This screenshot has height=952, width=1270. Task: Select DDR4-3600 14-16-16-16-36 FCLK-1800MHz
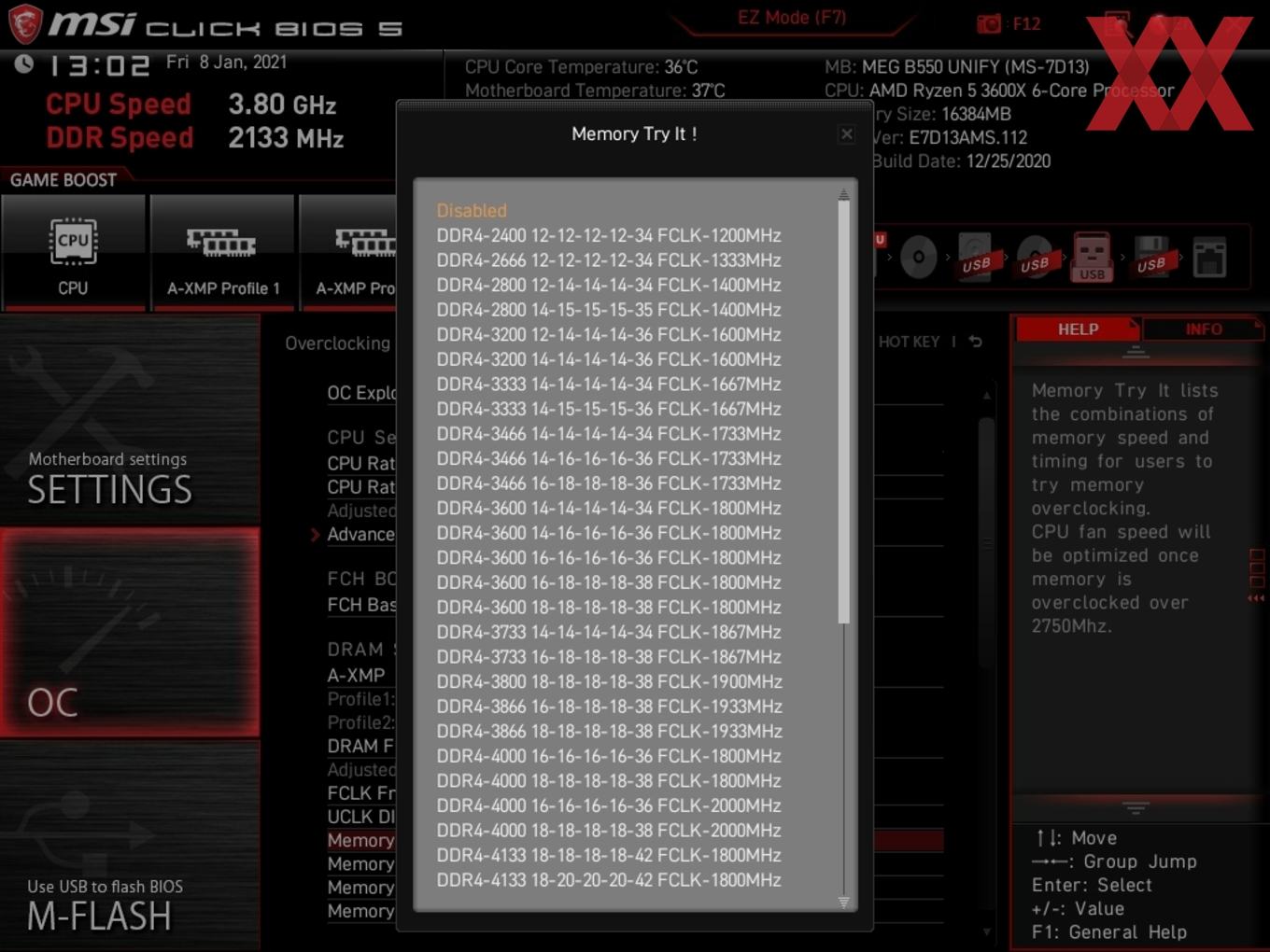(x=609, y=533)
